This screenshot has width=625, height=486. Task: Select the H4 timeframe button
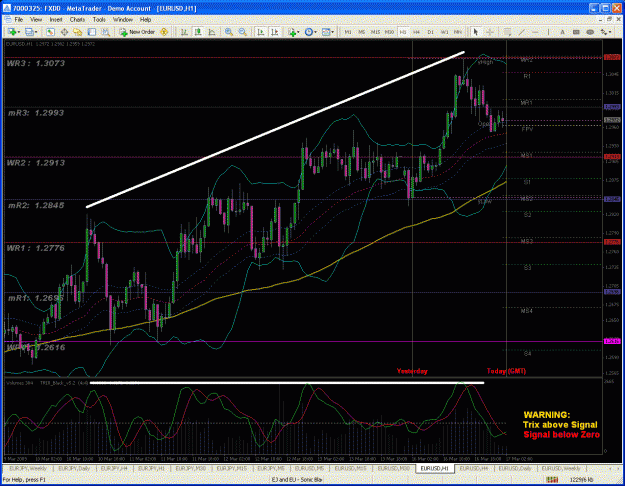coord(417,32)
